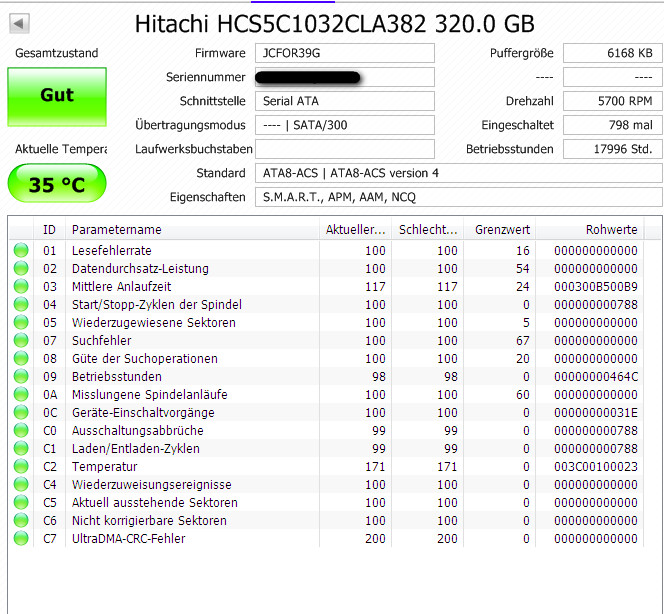The image size is (664, 614).
Task: Click status icon for Laden/Entladen-Zyklen
Action: point(21,448)
